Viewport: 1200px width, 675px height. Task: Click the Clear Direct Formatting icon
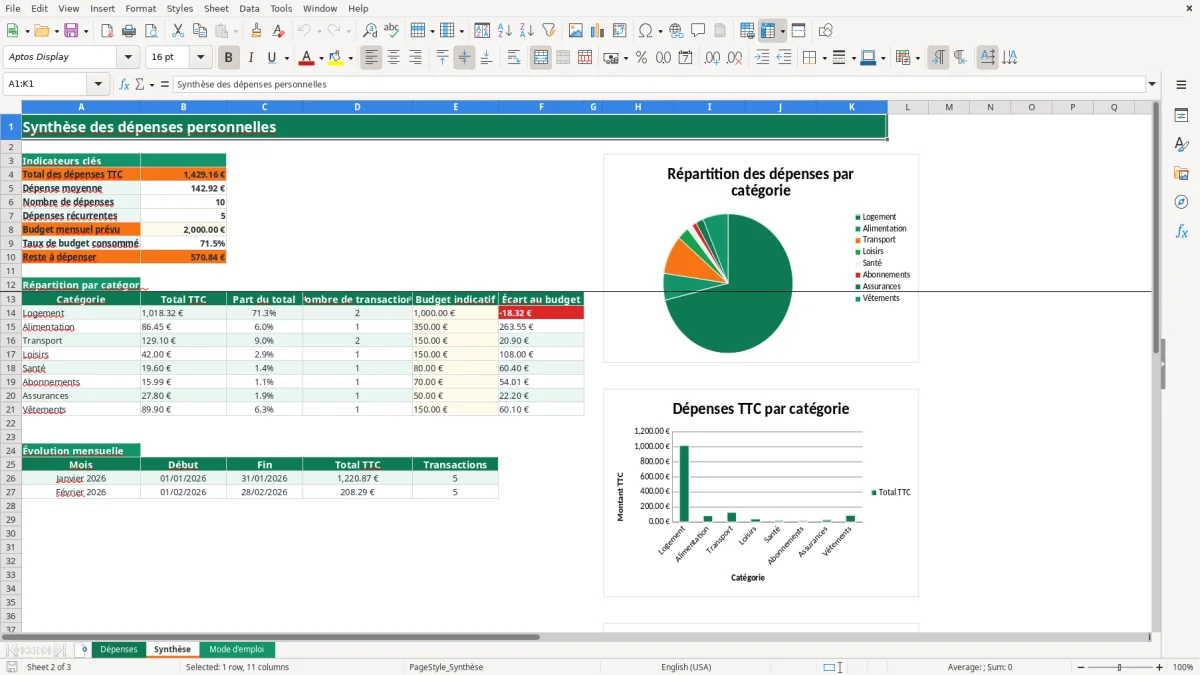click(279, 31)
